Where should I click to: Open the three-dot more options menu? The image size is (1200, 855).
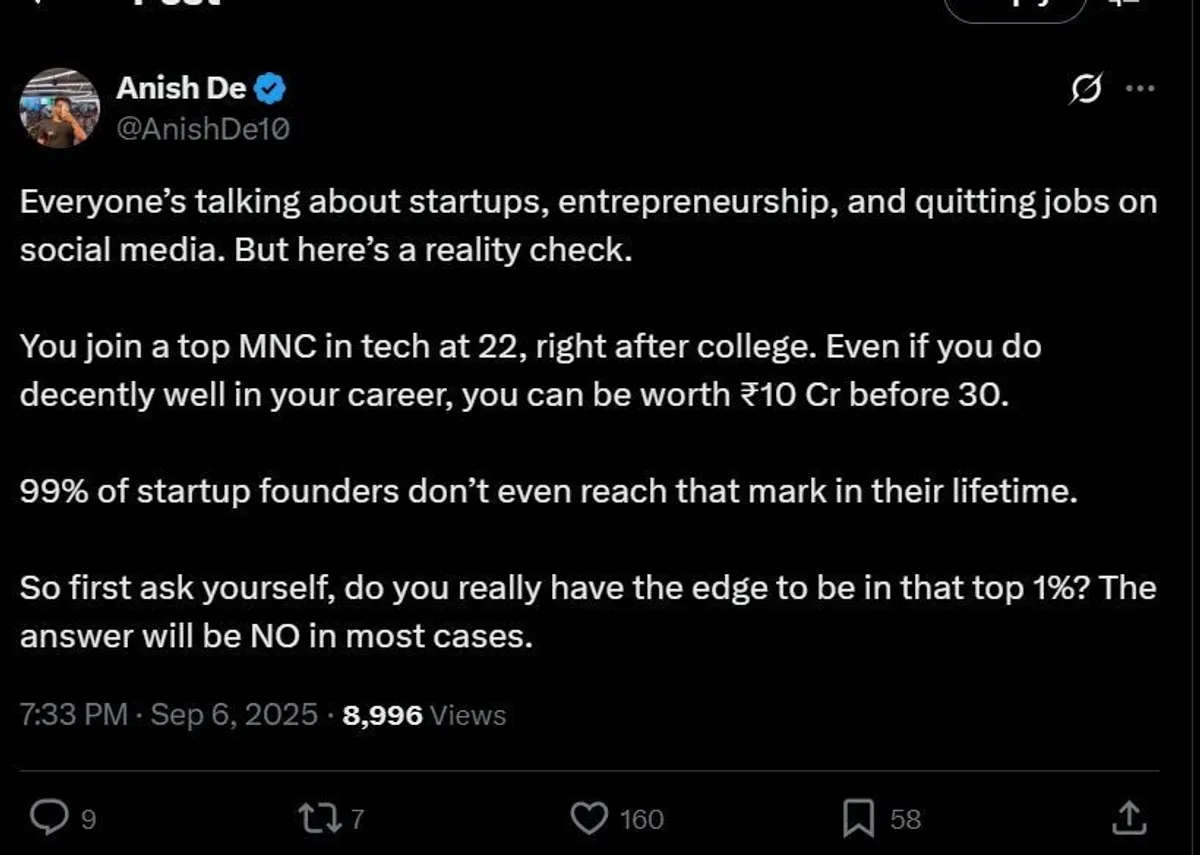(1140, 89)
